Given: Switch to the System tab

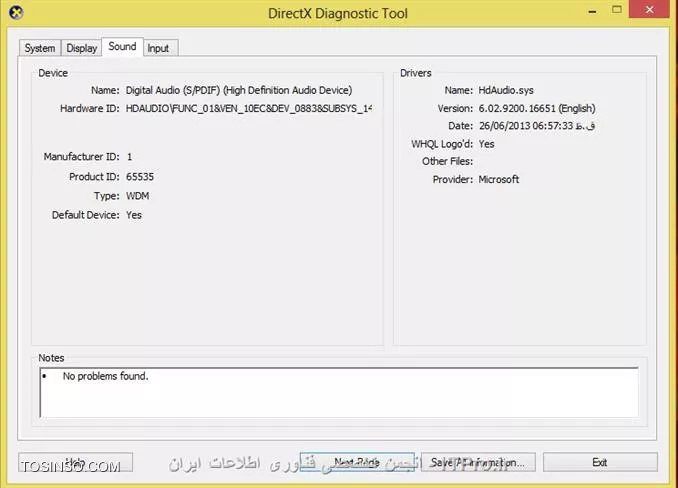Looking at the screenshot, I should [40, 48].
